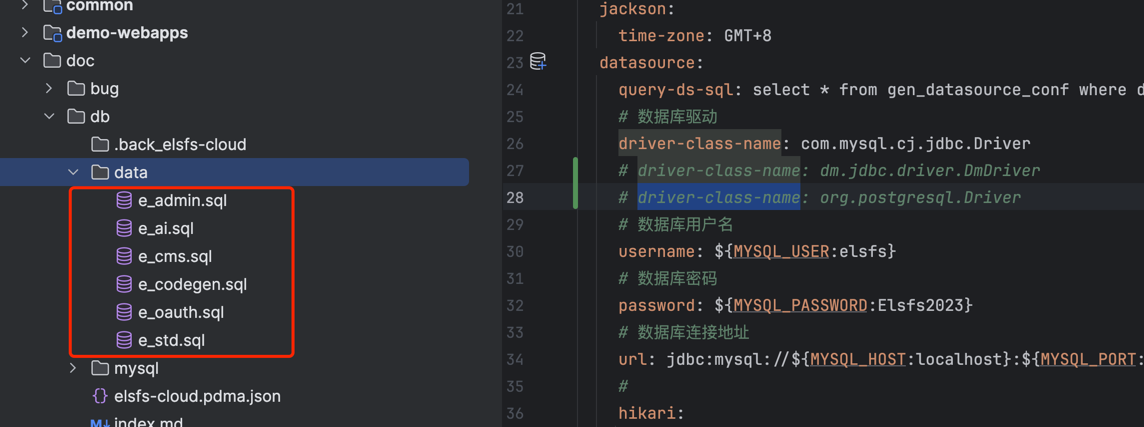Click the e_cms.sql database file icon
This screenshot has width=1144, height=427.
(124, 256)
